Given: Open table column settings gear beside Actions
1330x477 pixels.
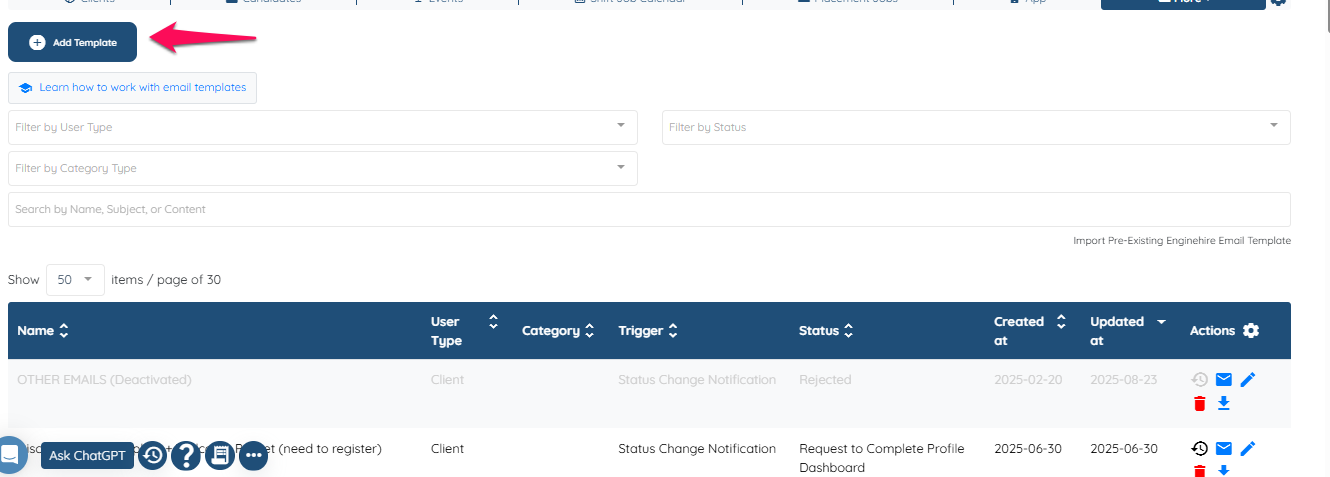Looking at the screenshot, I should tap(1251, 331).
